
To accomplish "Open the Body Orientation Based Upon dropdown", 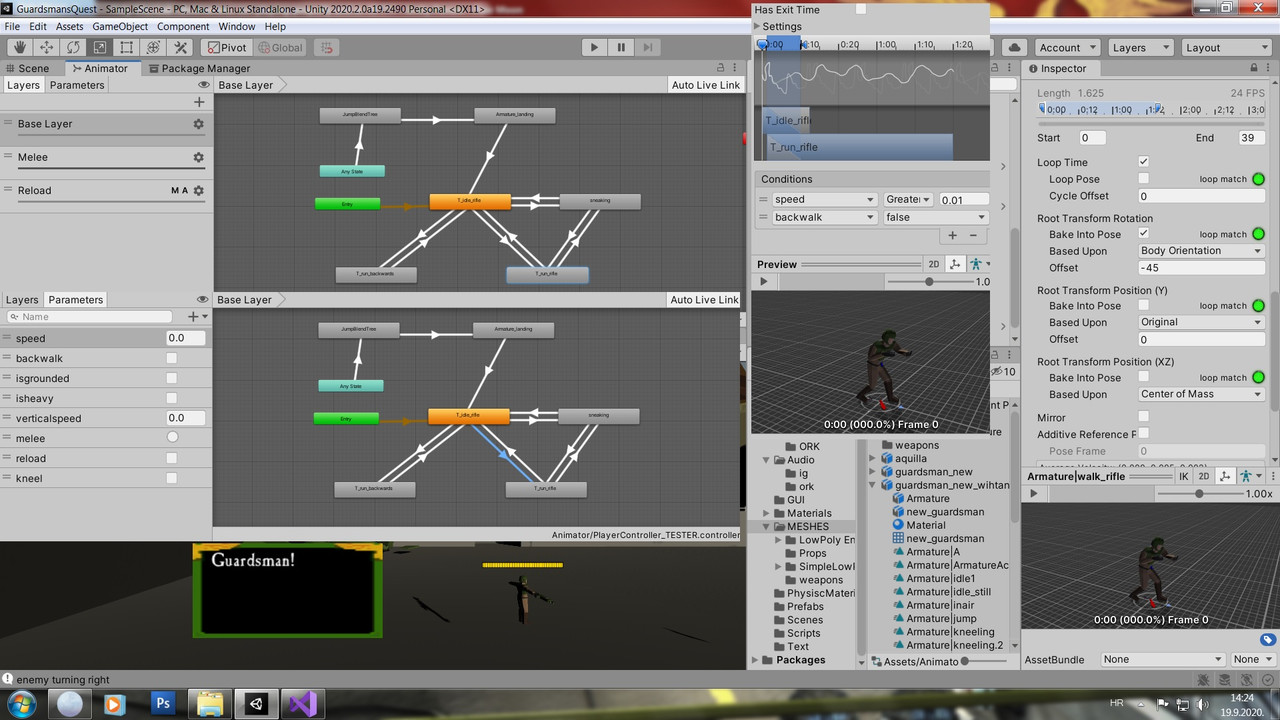I will [1202, 251].
